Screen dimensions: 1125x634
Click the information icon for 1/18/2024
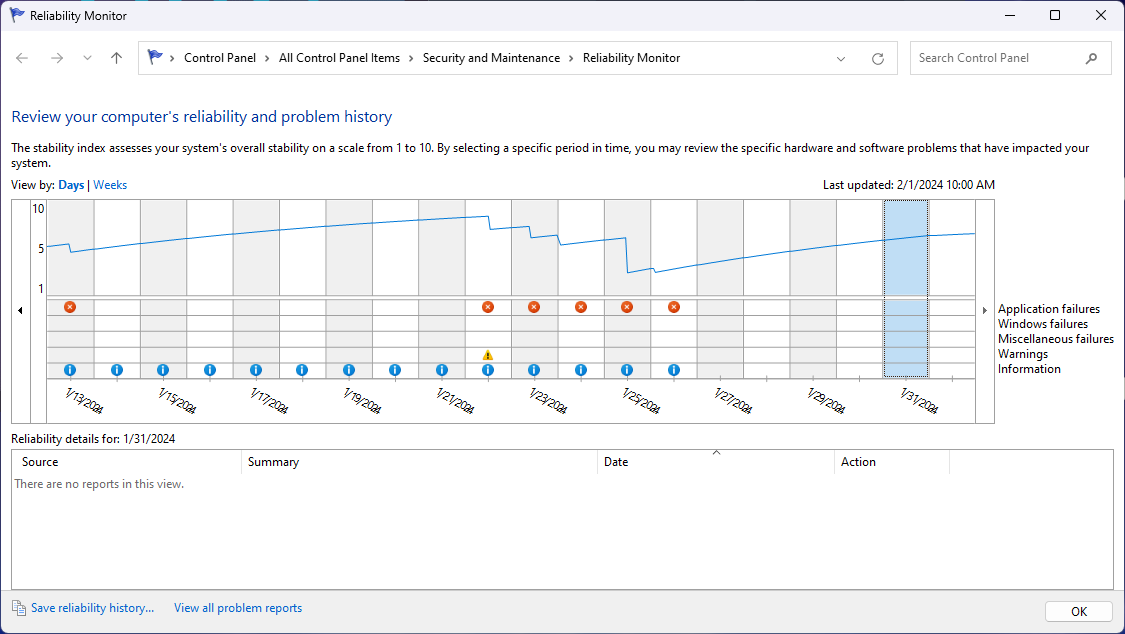[302, 370]
